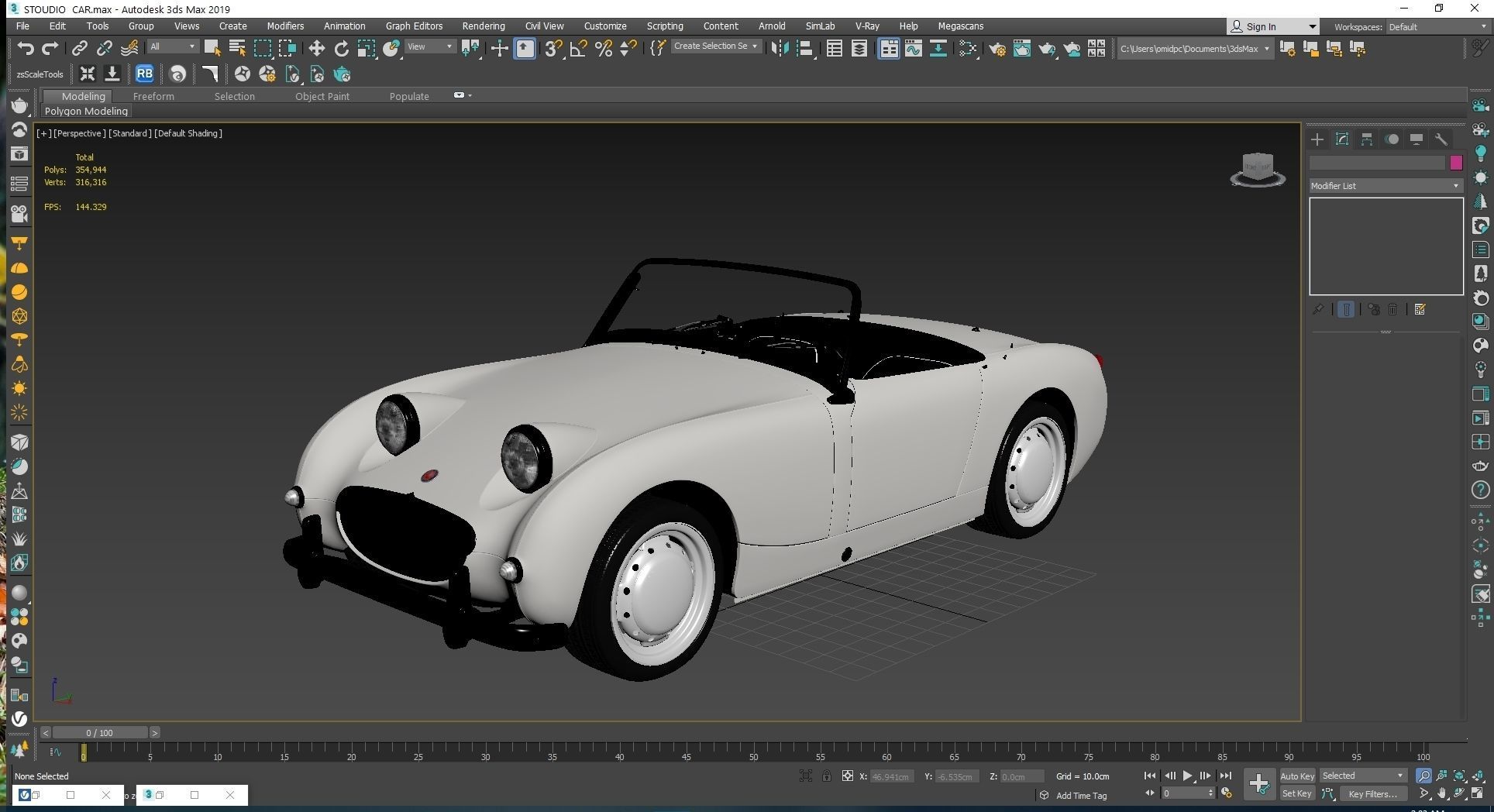Toggle the 3D Snaps button
The image size is (1494, 812).
[553, 49]
